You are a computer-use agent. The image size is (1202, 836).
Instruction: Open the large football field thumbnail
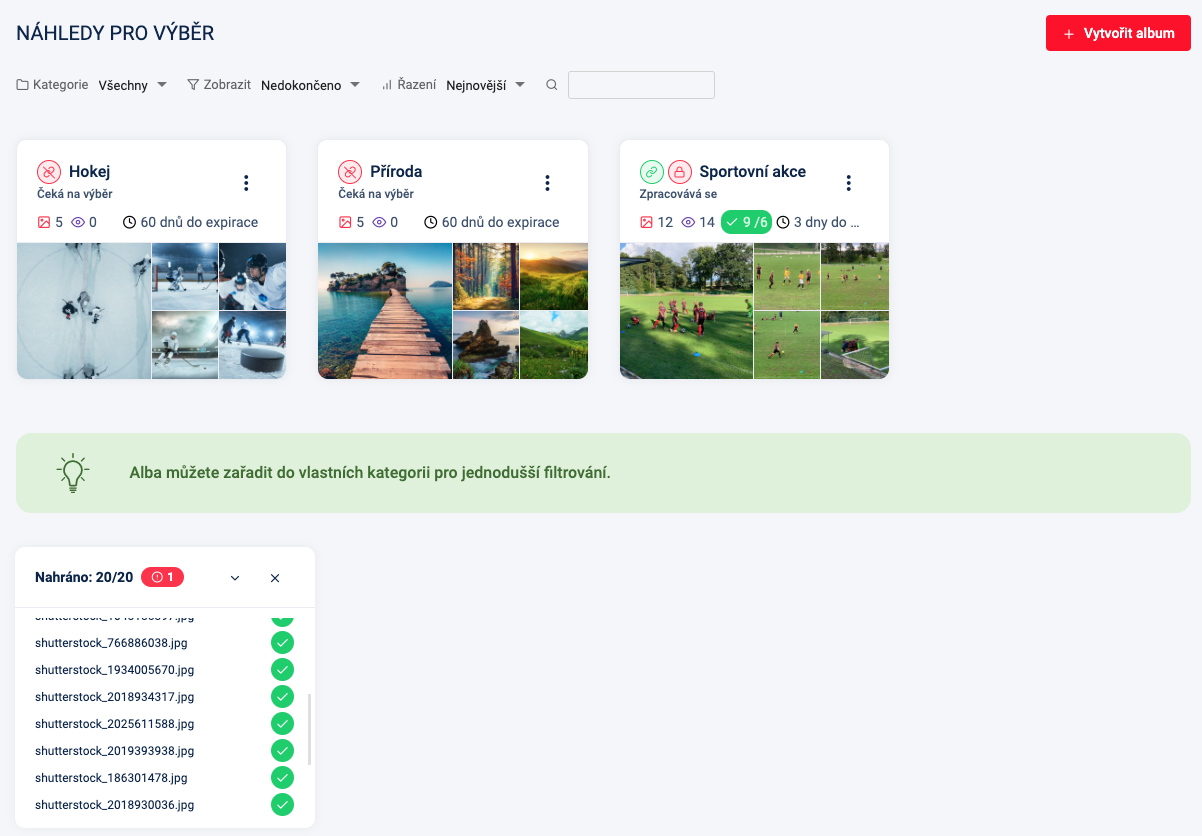pyautogui.click(x=686, y=311)
